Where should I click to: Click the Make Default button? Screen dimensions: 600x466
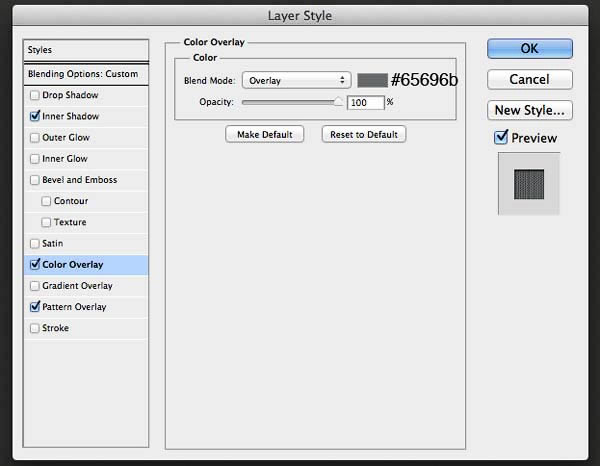point(264,134)
